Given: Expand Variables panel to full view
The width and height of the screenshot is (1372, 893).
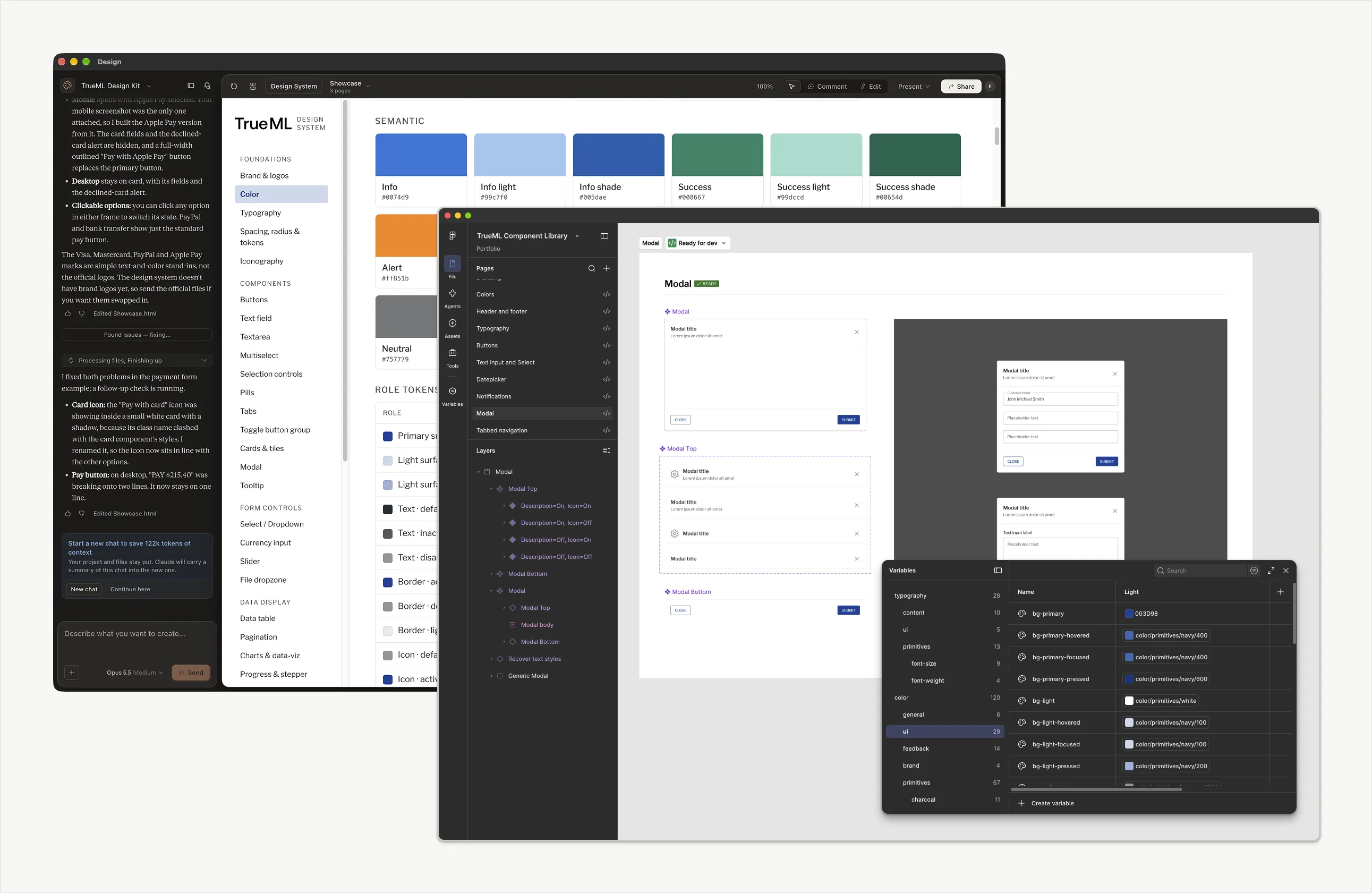Looking at the screenshot, I should tap(1271, 570).
